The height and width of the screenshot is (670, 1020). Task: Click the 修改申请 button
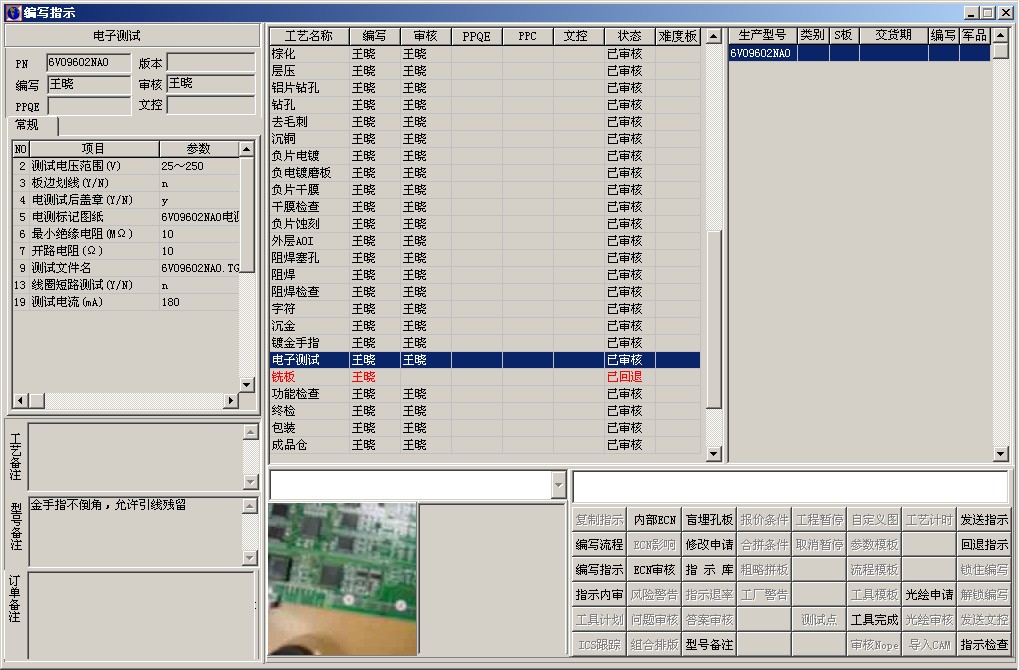point(709,544)
